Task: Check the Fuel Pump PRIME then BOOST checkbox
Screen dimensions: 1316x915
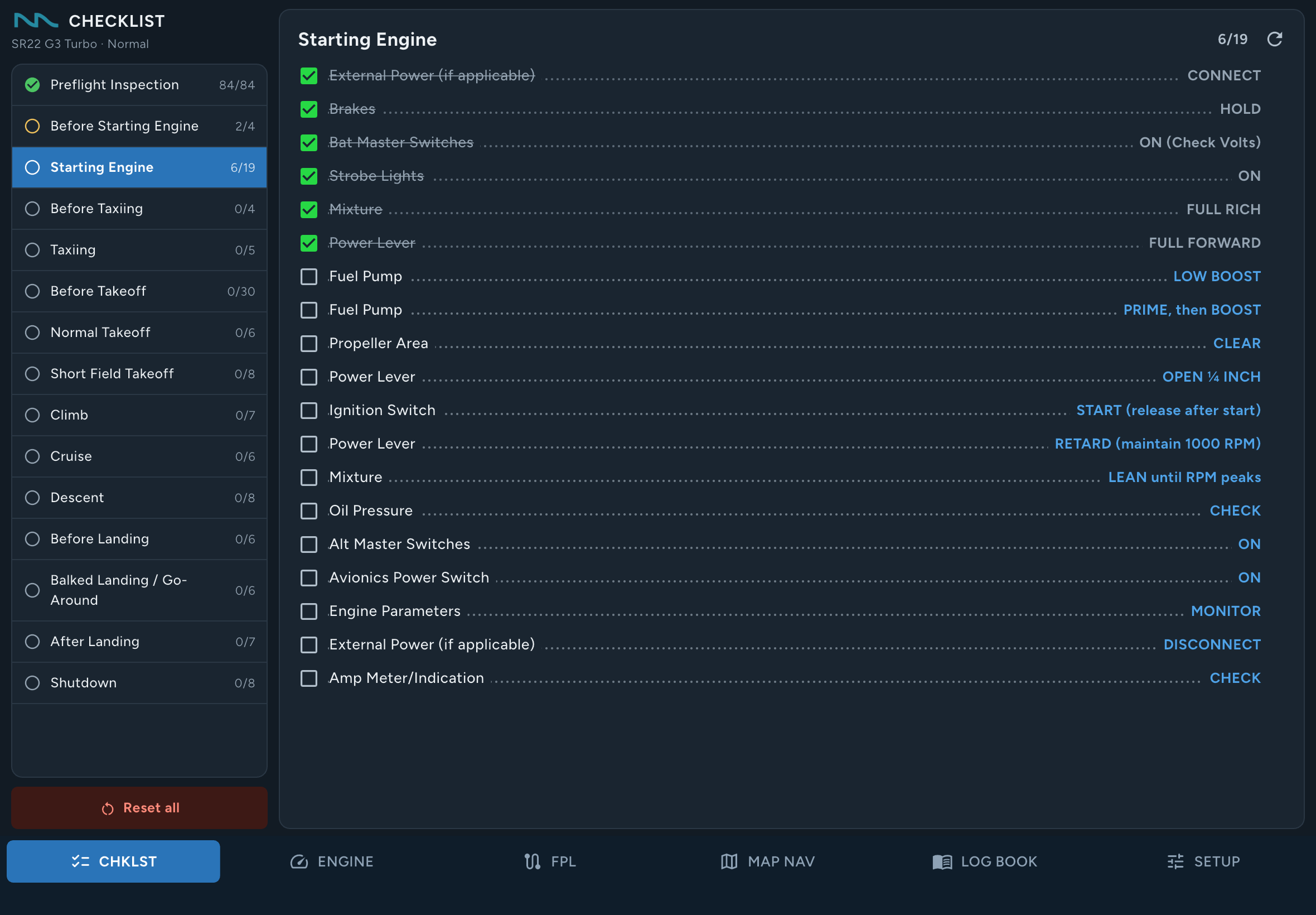Action: [309, 310]
